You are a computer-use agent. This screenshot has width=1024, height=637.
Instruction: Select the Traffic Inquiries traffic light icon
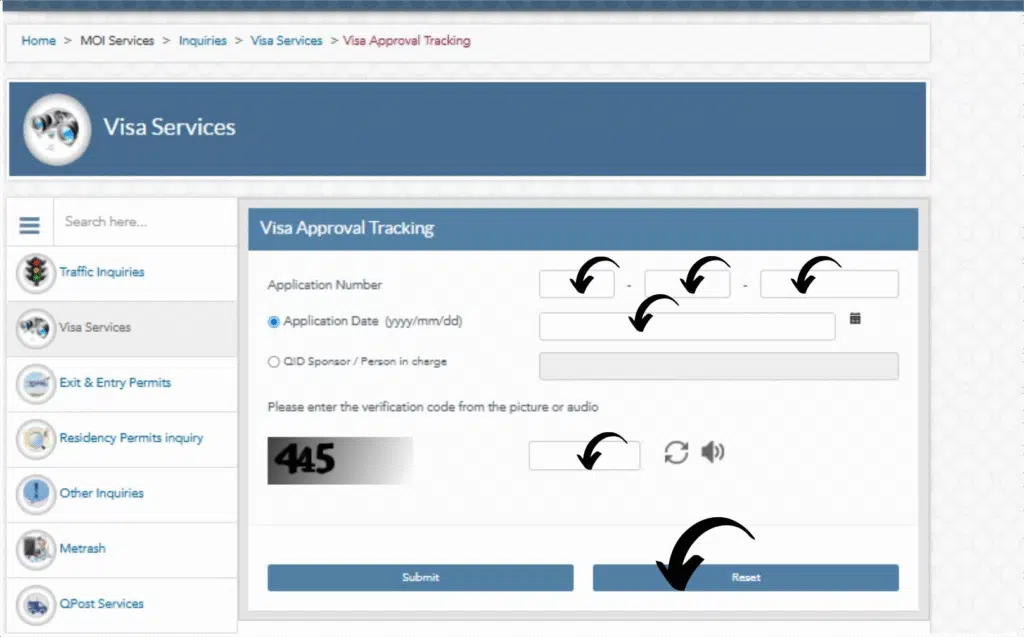(x=35, y=272)
